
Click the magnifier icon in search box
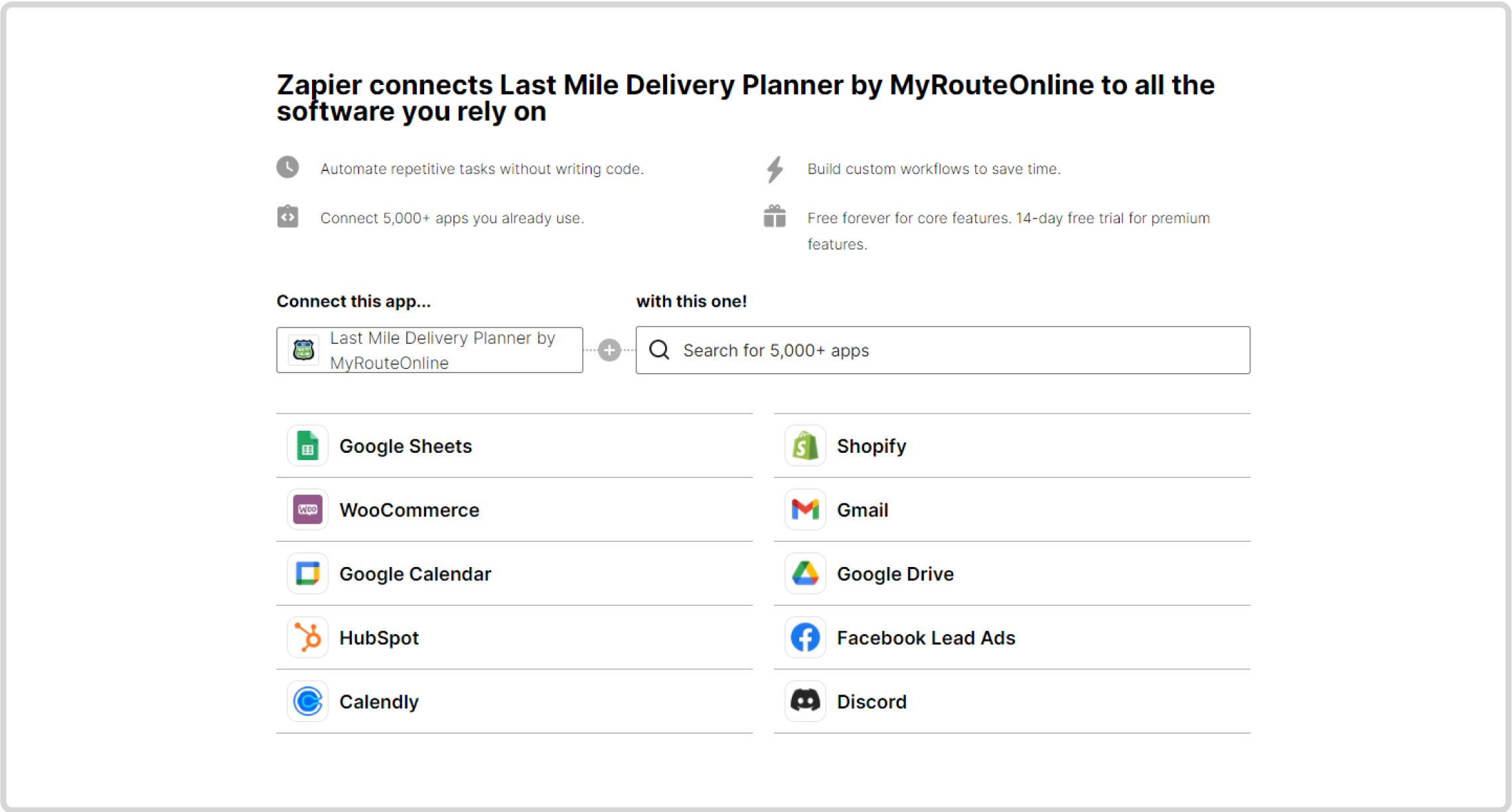tap(659, 350)
